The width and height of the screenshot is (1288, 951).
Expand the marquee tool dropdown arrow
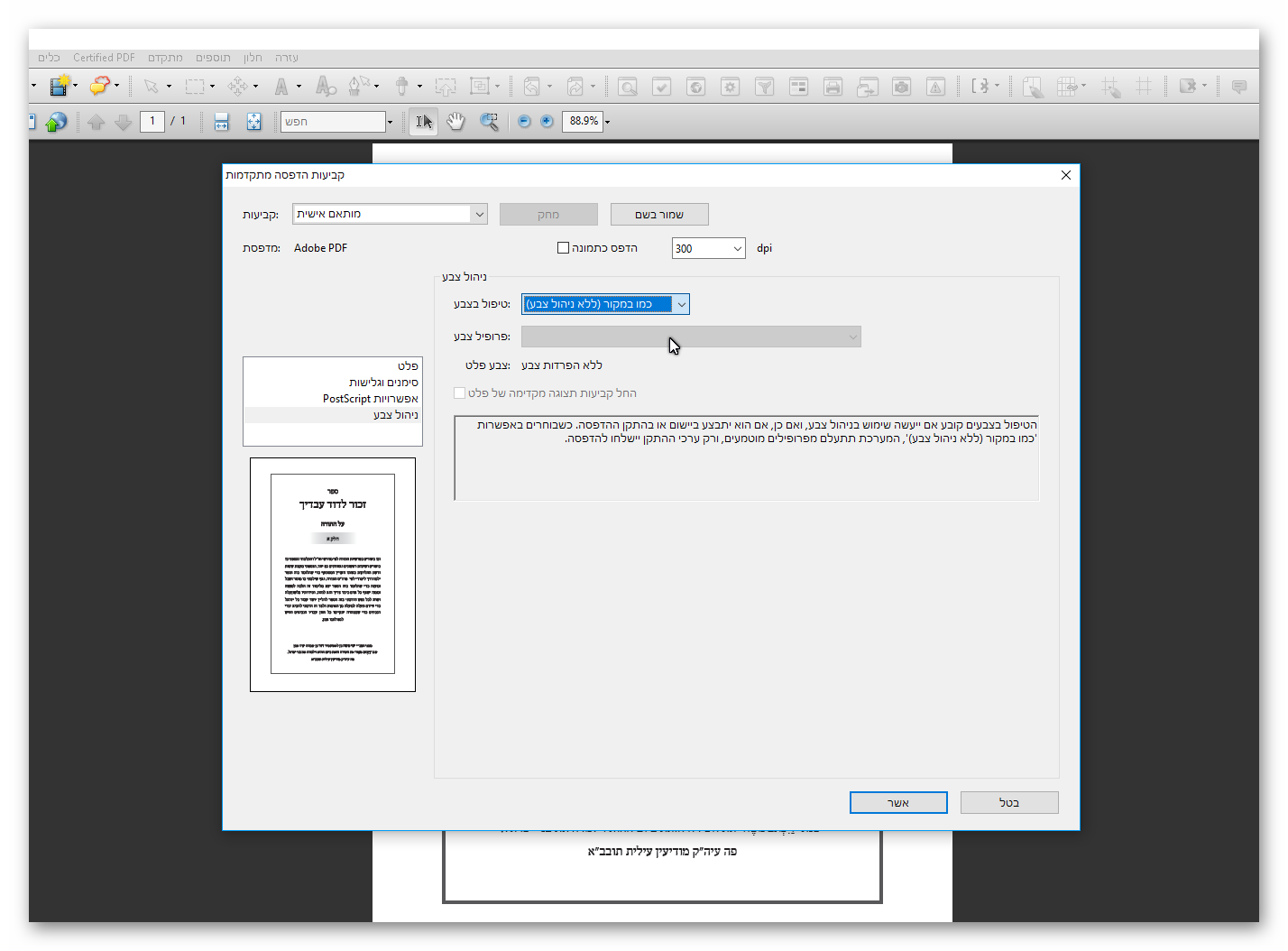213,87
